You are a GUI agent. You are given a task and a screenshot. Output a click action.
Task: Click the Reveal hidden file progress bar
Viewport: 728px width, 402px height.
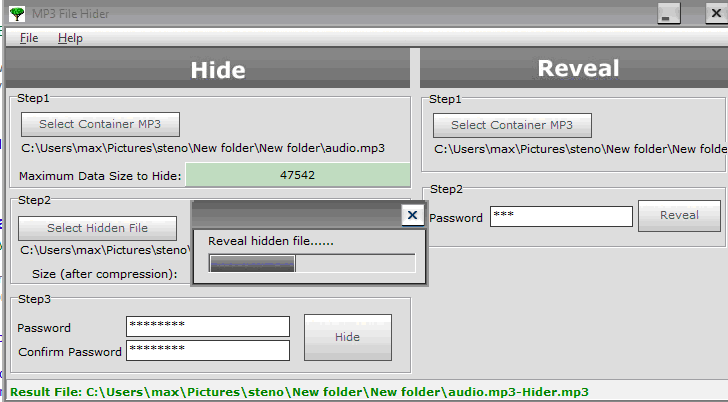[x=312, y=263]
